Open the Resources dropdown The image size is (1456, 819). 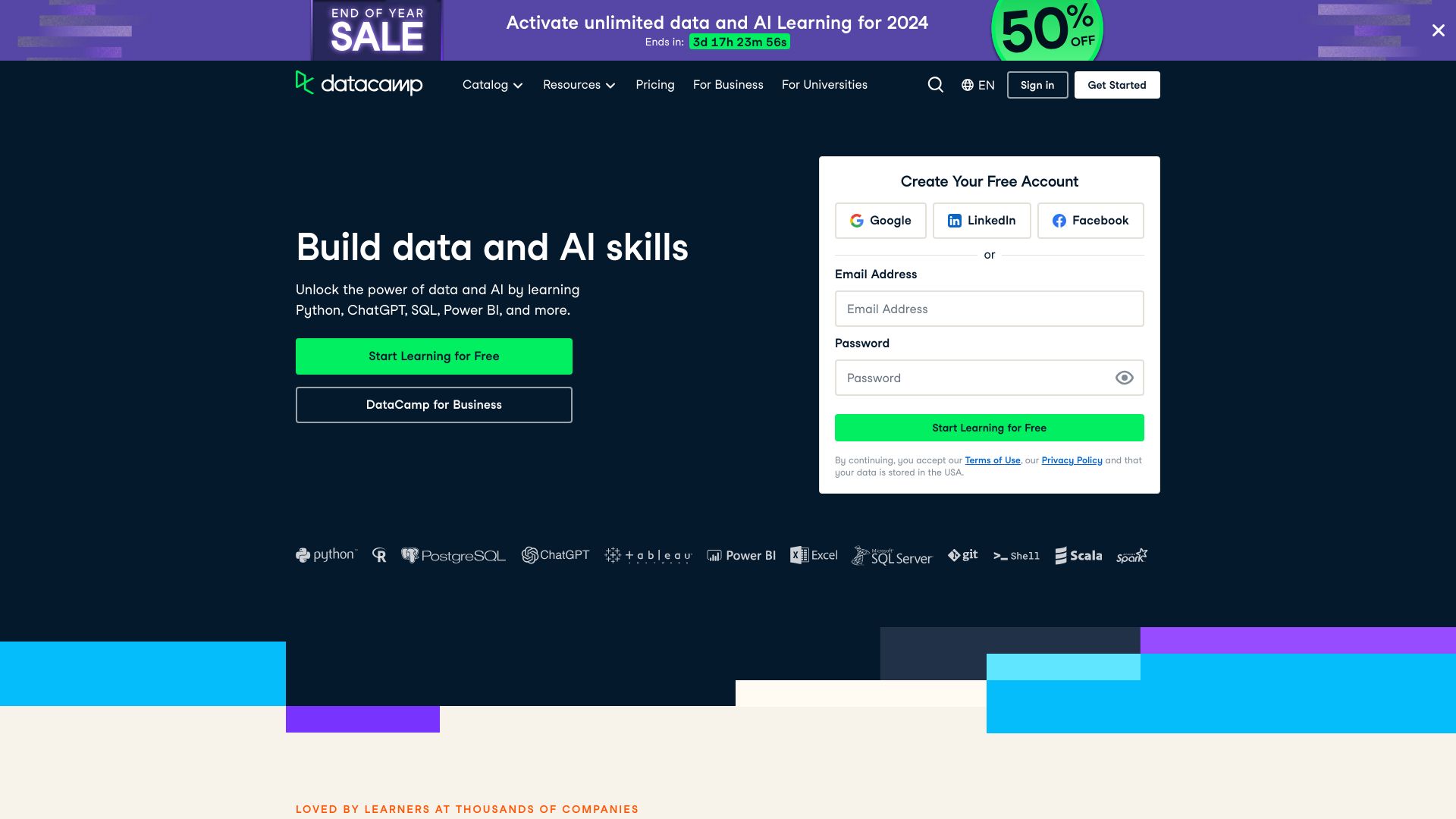pos(579,85)
